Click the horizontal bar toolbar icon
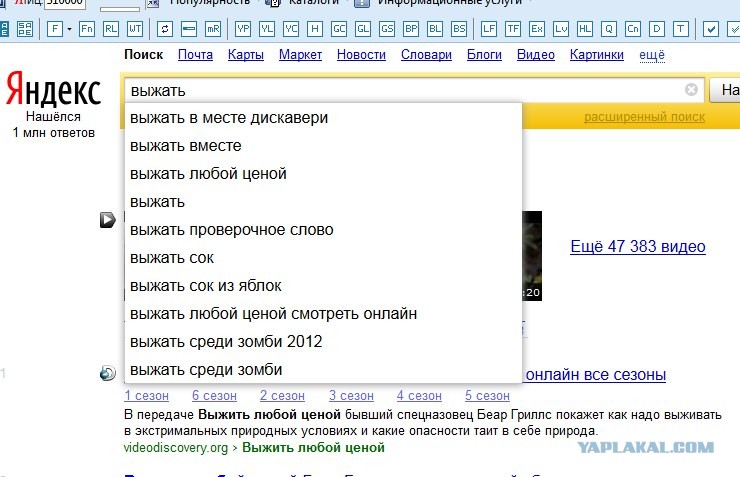The width and height of the screenshot is (740, 477). click(189, 29)
